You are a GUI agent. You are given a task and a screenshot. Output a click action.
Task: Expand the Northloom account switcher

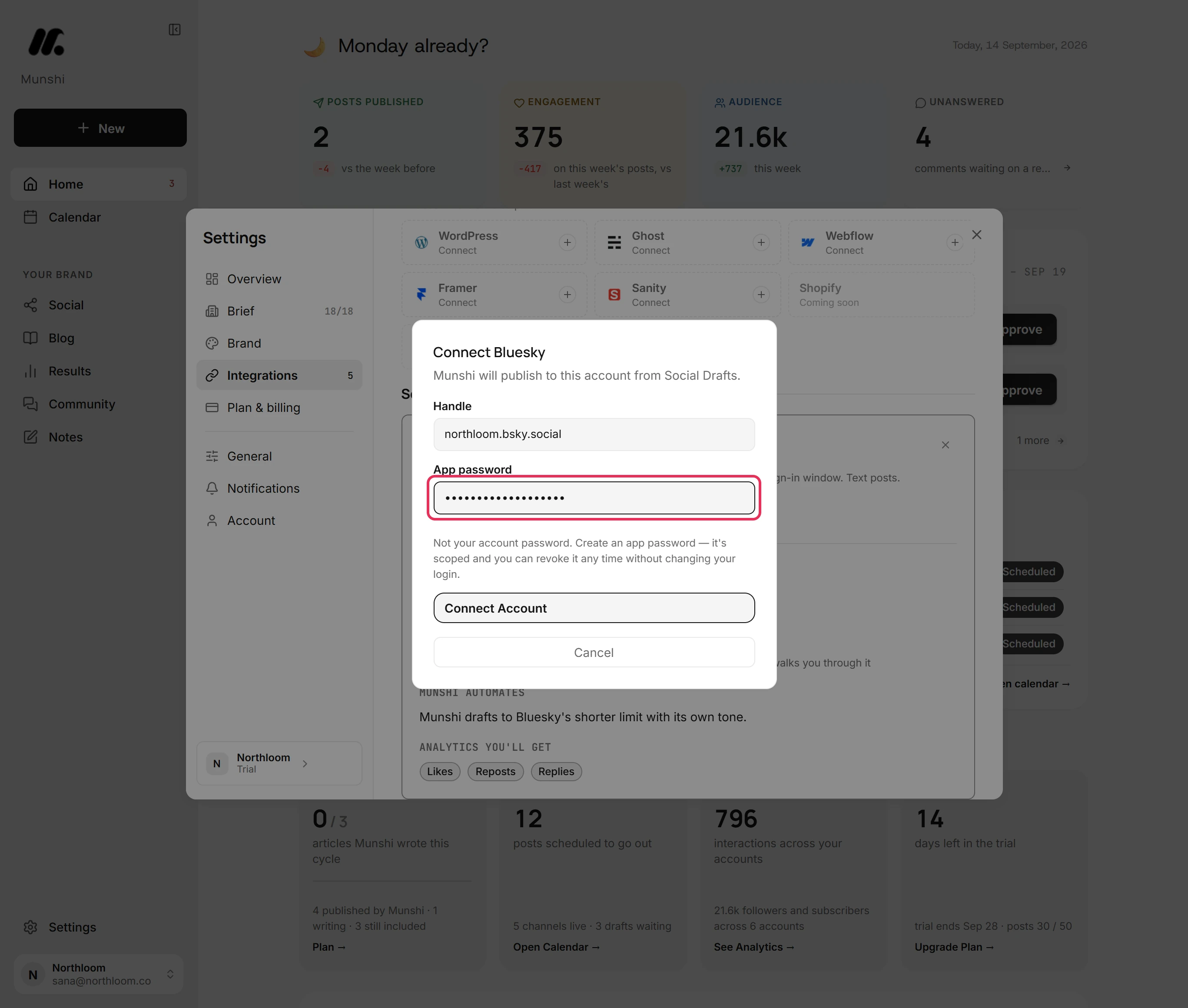coord(98,974)
